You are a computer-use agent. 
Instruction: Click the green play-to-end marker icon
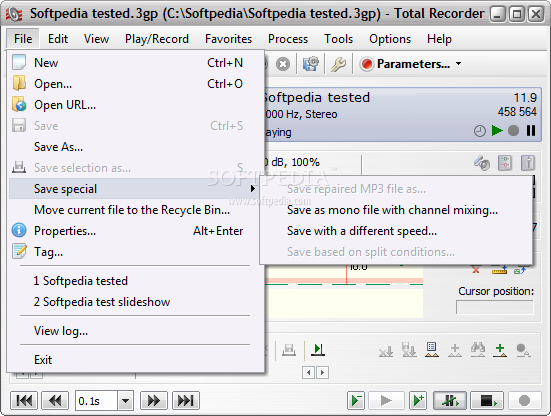pyautogui.click(x=318, y=350)
